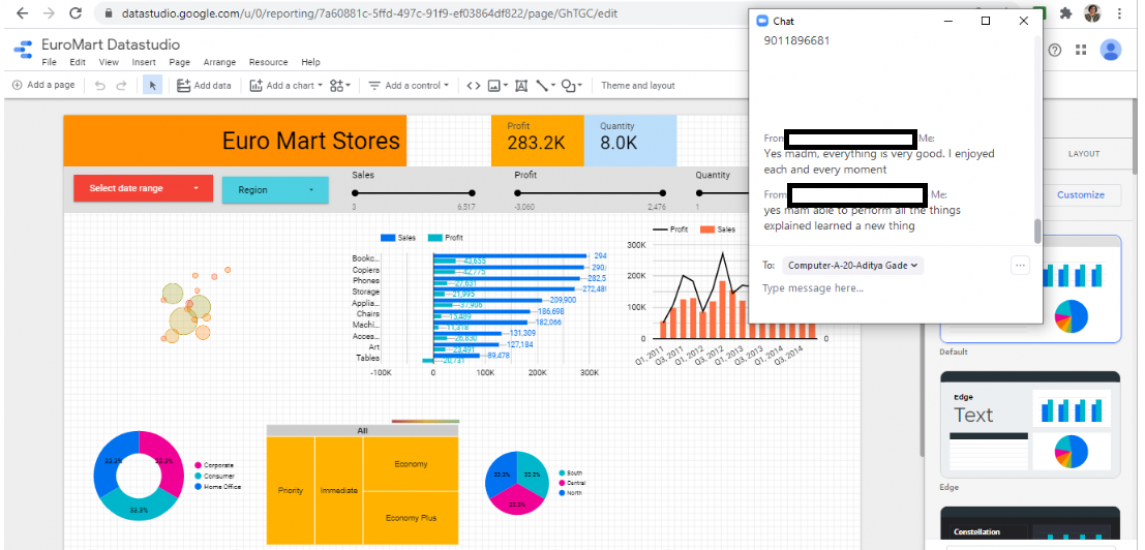Click the Euro Mart Stores header
Image resolution: width=1145 pixels, height=550 pixels.
(x=235, y=140)
